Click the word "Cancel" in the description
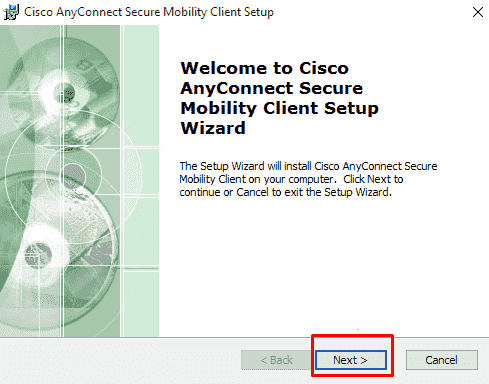The height and width of the screenshot is (384, 489). pos(252,192)
